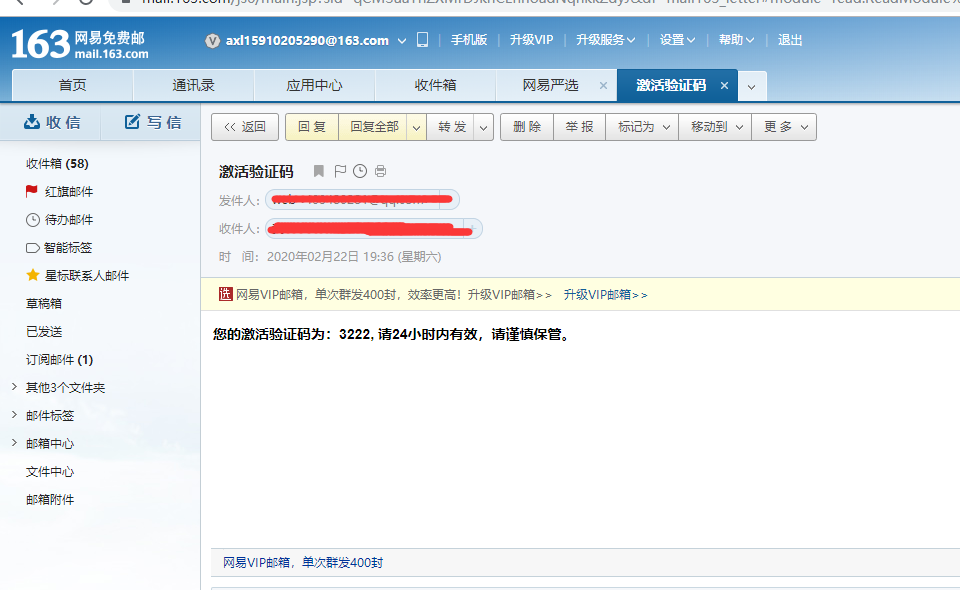Open the 标记为 dropdown
This screenshot has height=590, width=960.
[x=642, y=127]
